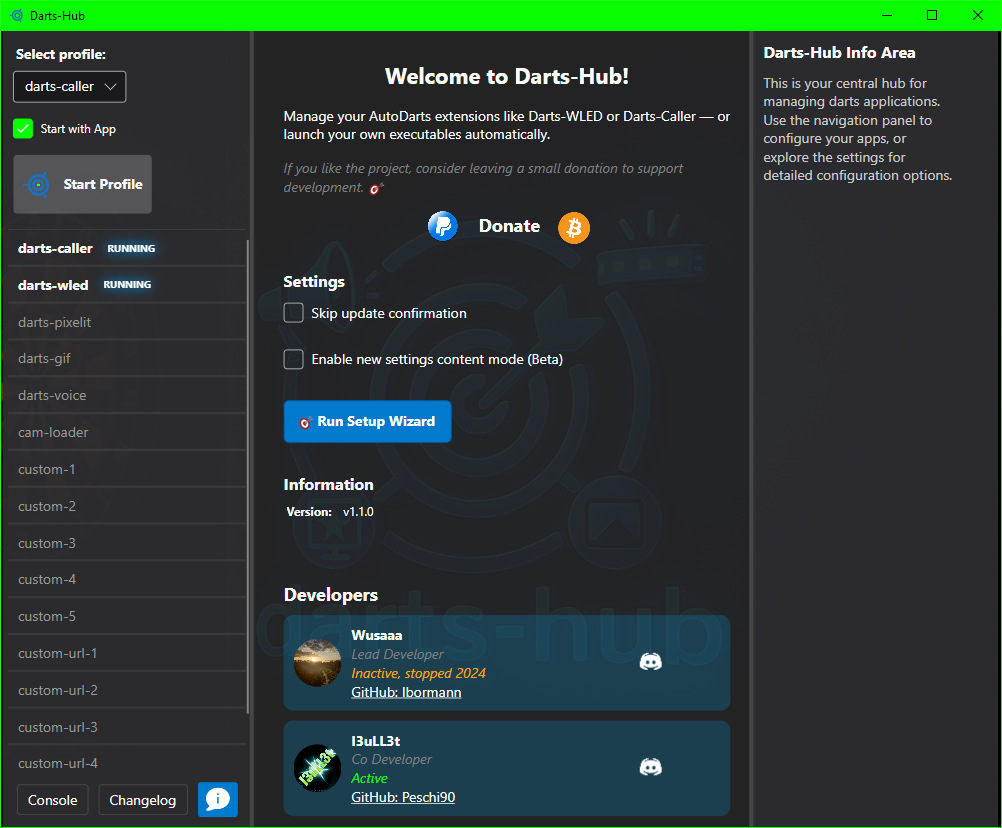Select custom-1 entry
1002x828 pixels.
pyautogui.click(x=127, y=470)
